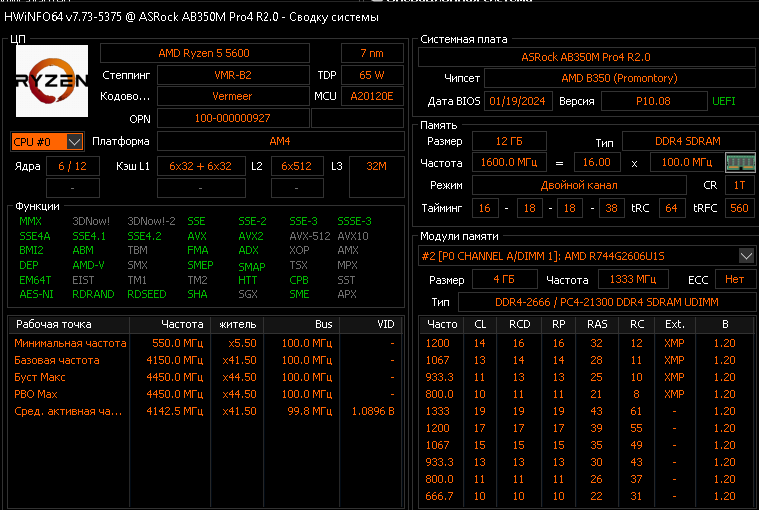Click the CR 1T value
The height and width of the screenshot is (510, 759).
[x=739, y=185]
